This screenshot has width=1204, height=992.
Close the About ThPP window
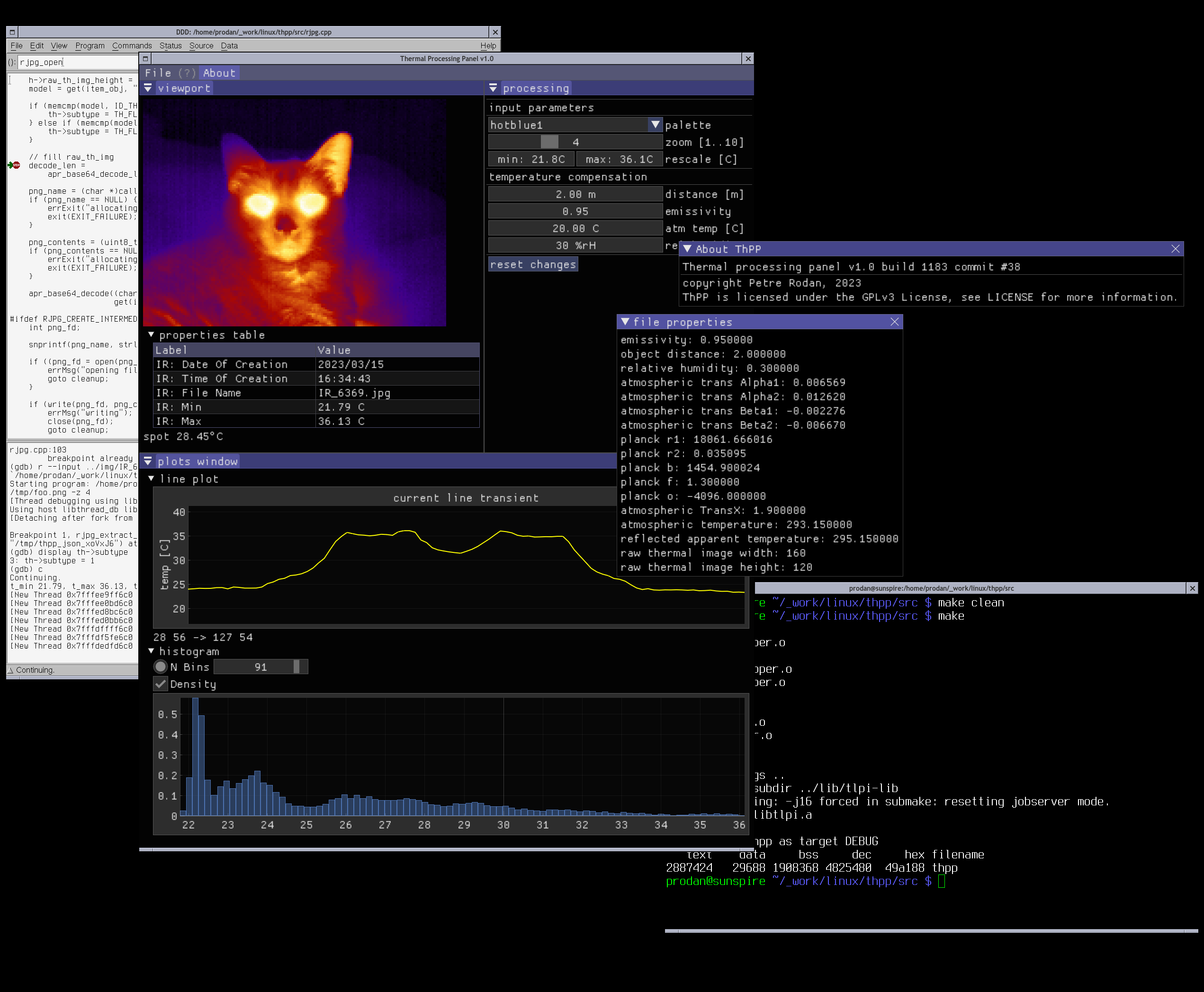pos(1175,249)
